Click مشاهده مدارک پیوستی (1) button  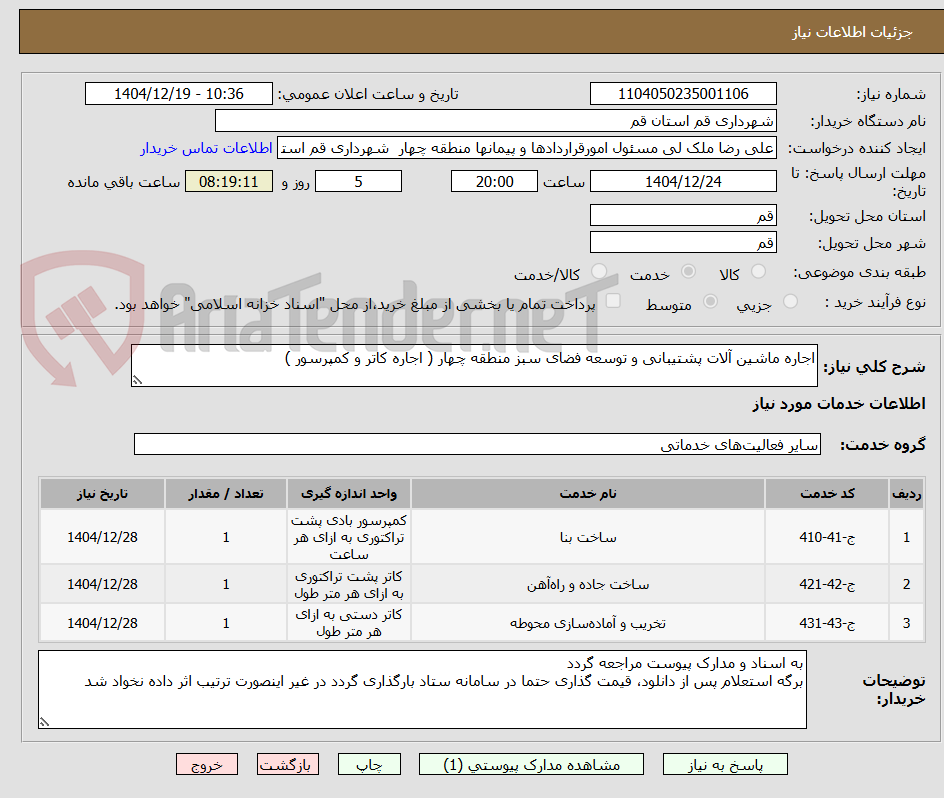click(531, 765)
